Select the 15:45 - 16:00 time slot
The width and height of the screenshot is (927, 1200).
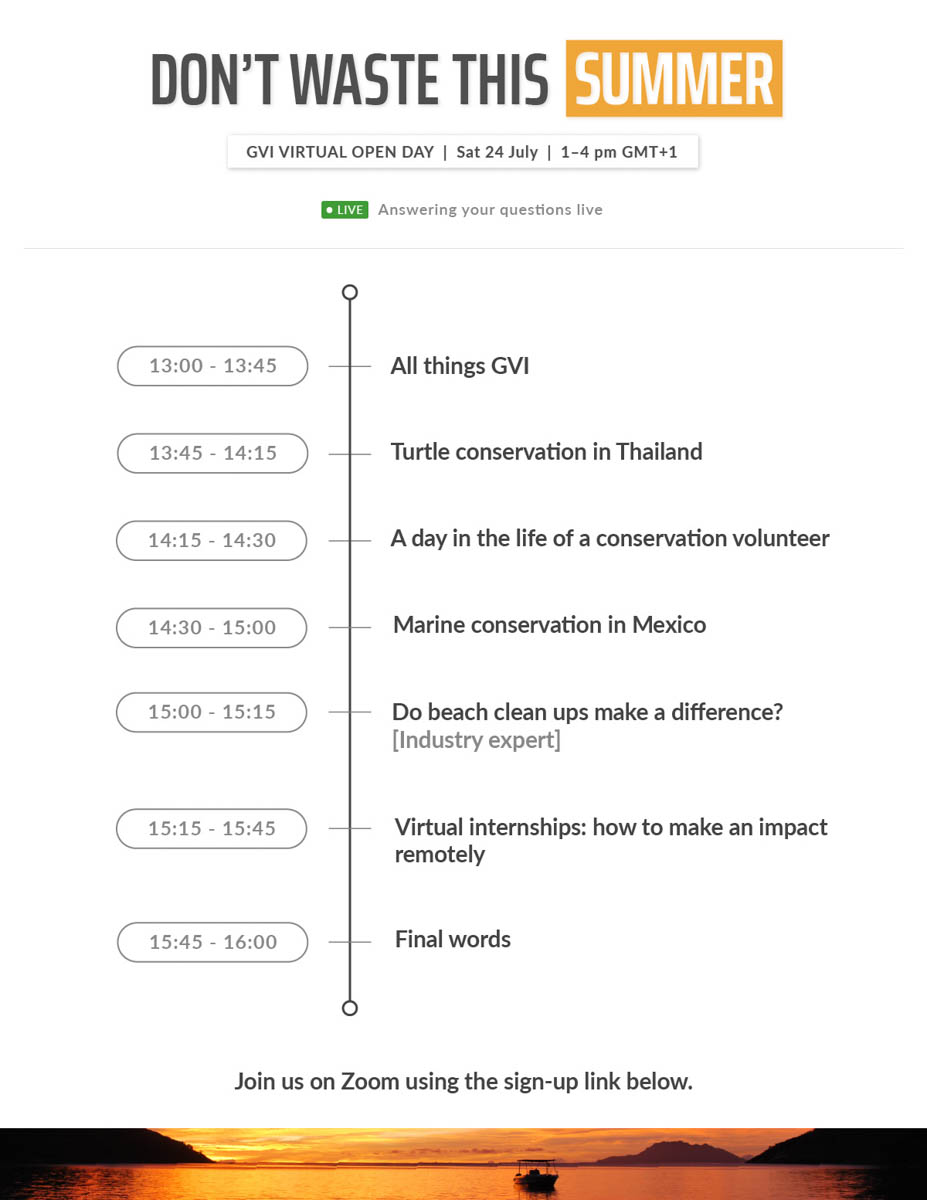(x=213, y=942)
